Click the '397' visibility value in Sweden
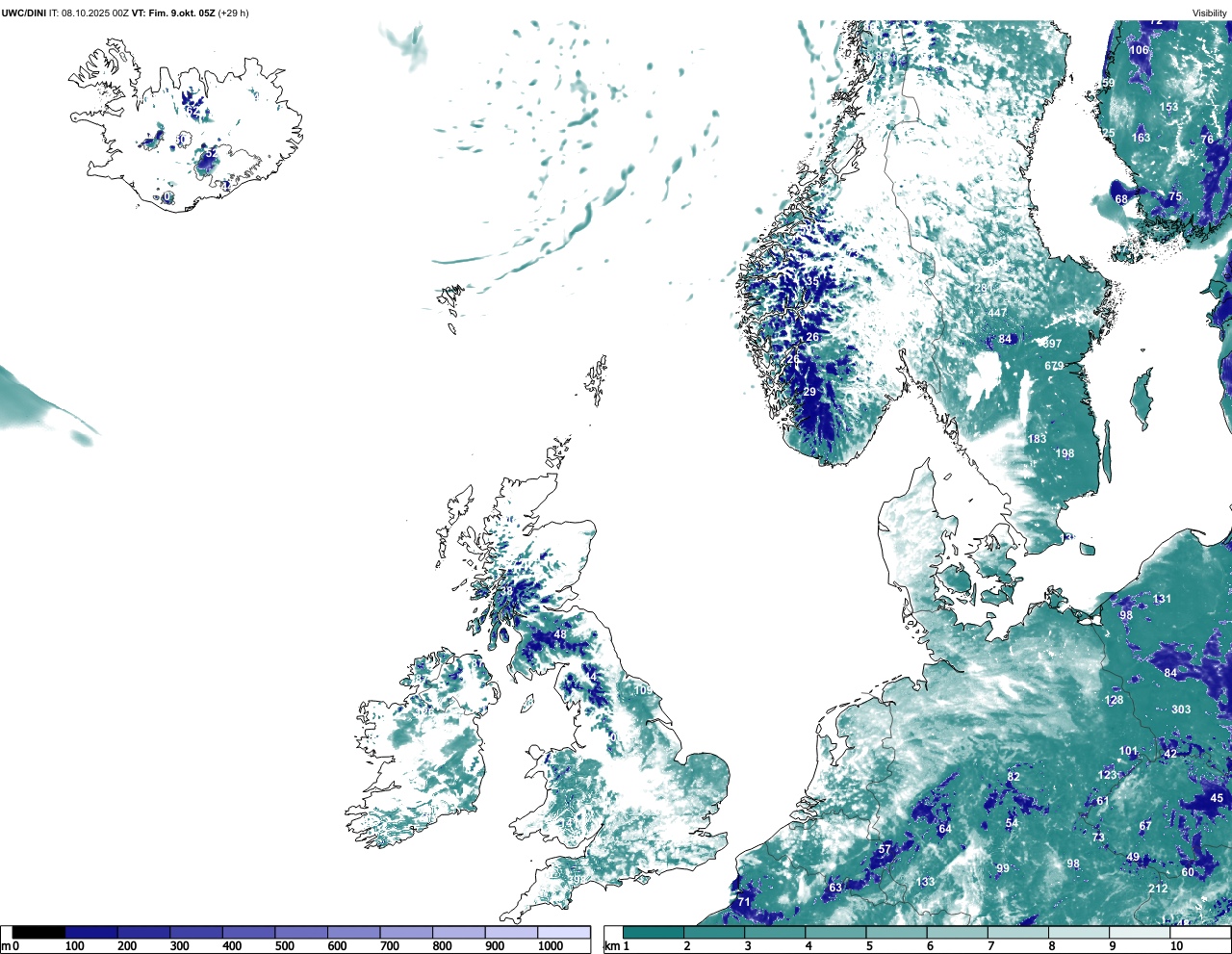 tap(1052, 344)
